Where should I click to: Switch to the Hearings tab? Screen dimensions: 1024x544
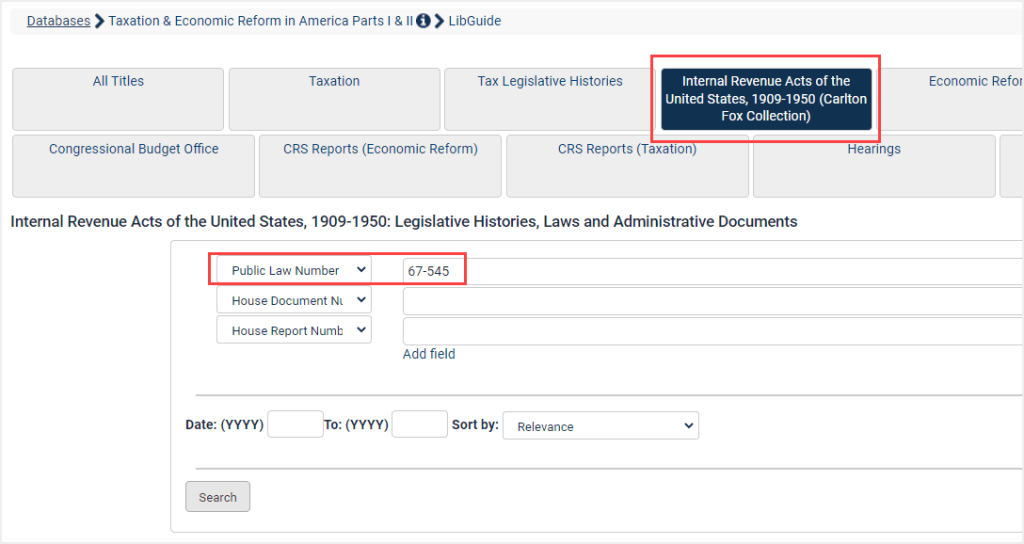pos(874,167)
